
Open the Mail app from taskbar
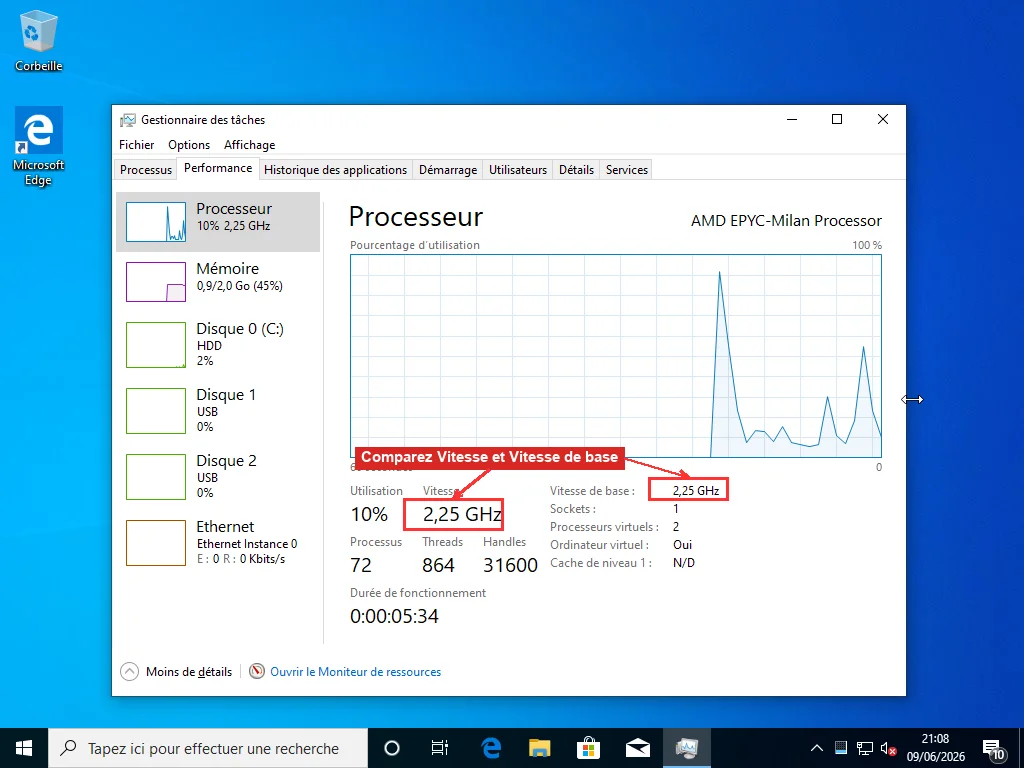click(x=638, y=748)
